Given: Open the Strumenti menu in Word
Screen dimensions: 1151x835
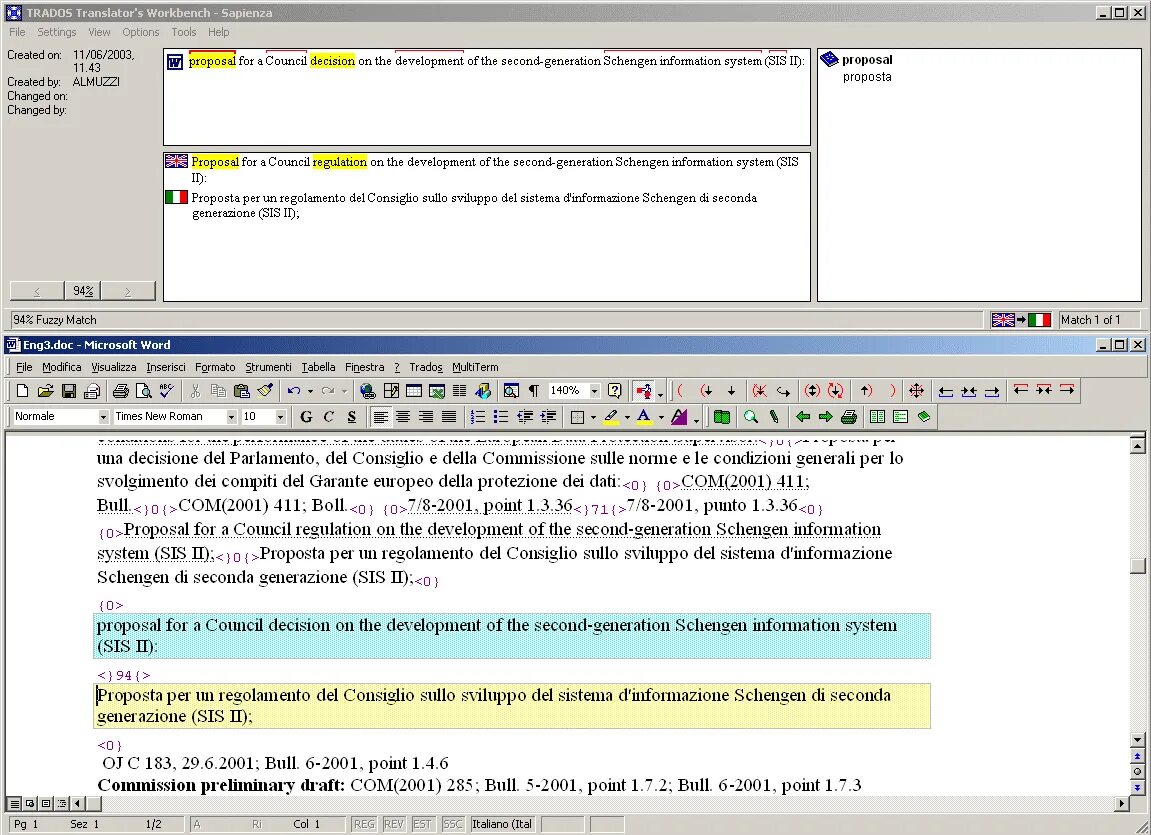Looking at the screenshot, I should tap(268, 367).
